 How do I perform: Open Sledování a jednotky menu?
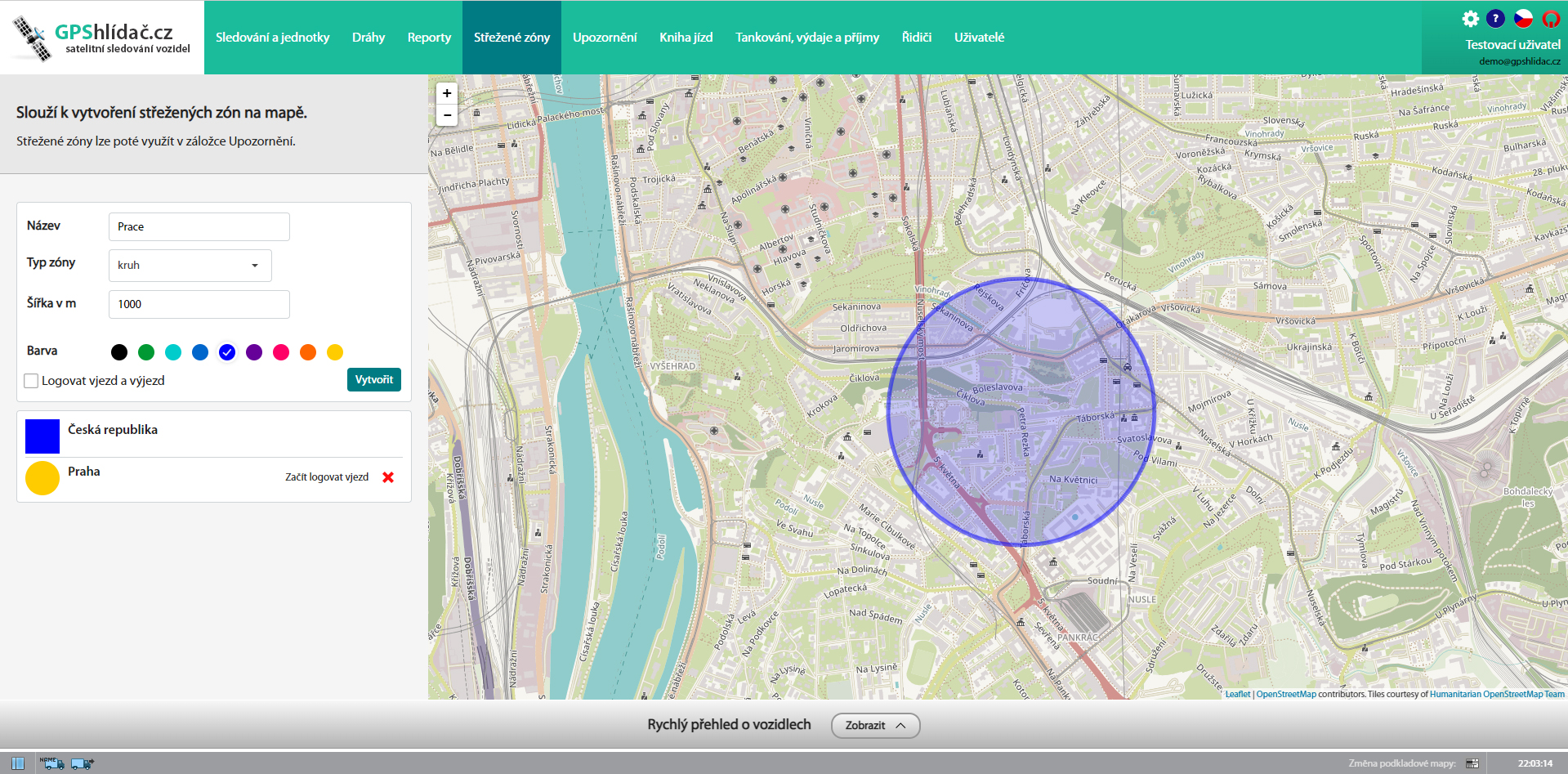273,38
